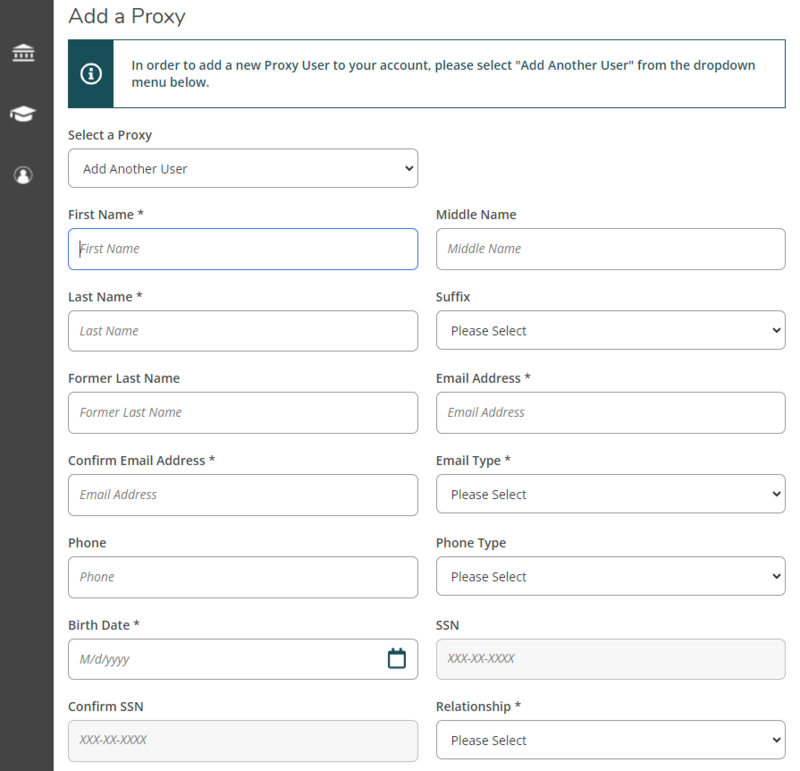Open the Select a Proxy dropdown
Image resolution: width=800 pixels, height=771 pixels.
(242, 167)
